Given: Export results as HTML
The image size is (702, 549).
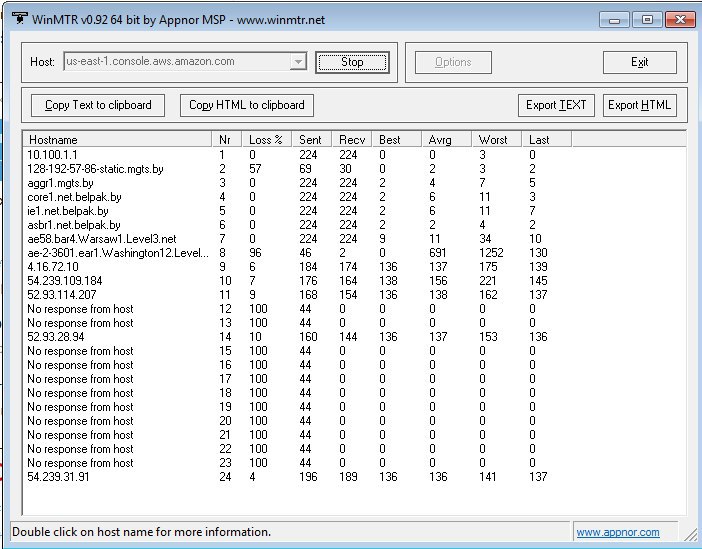Looking at the screenshot, I should 639,105.
